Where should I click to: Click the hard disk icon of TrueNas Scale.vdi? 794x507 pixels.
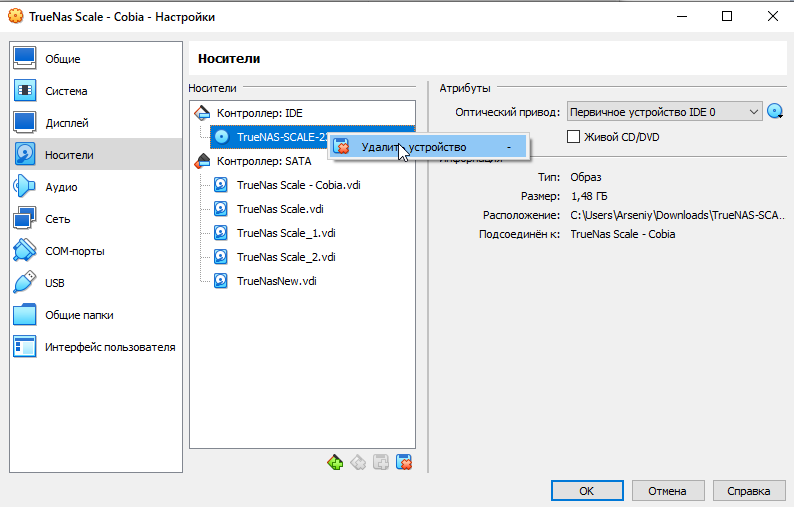[x=221, y=209]
